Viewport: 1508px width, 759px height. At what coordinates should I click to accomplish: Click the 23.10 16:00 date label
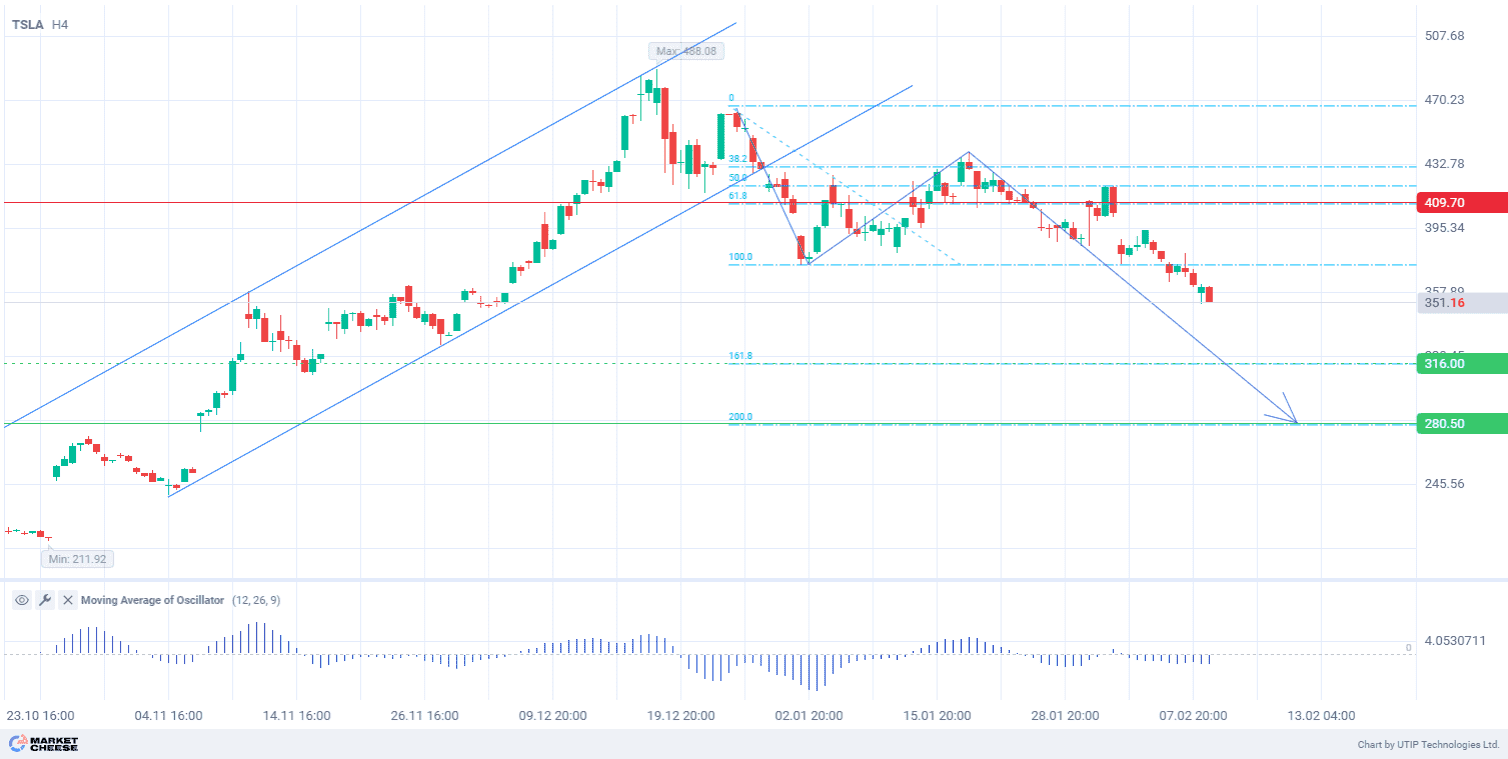coord(40,716)
